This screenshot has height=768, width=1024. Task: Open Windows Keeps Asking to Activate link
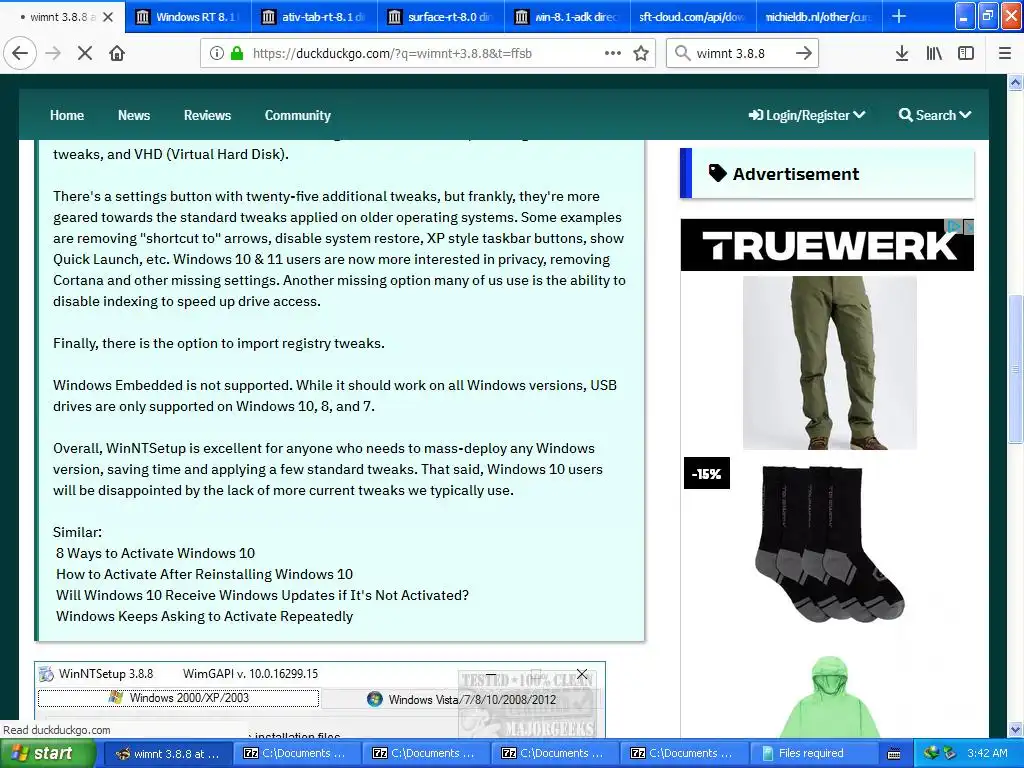pos(204,616)
